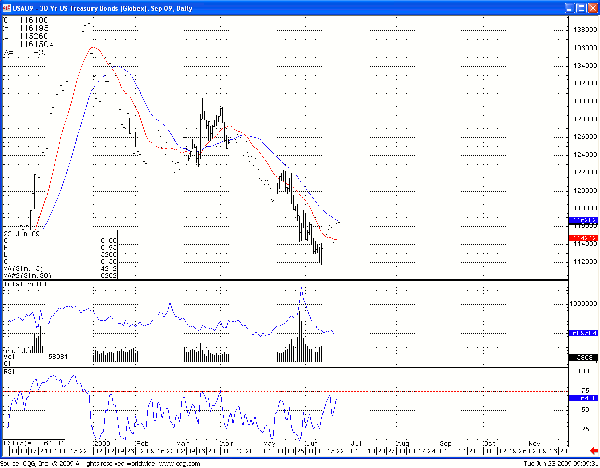600x468 pixels.
Task: Click the lowest price bar near 112000
Action: pyautogui.click(x=321, y=260)
